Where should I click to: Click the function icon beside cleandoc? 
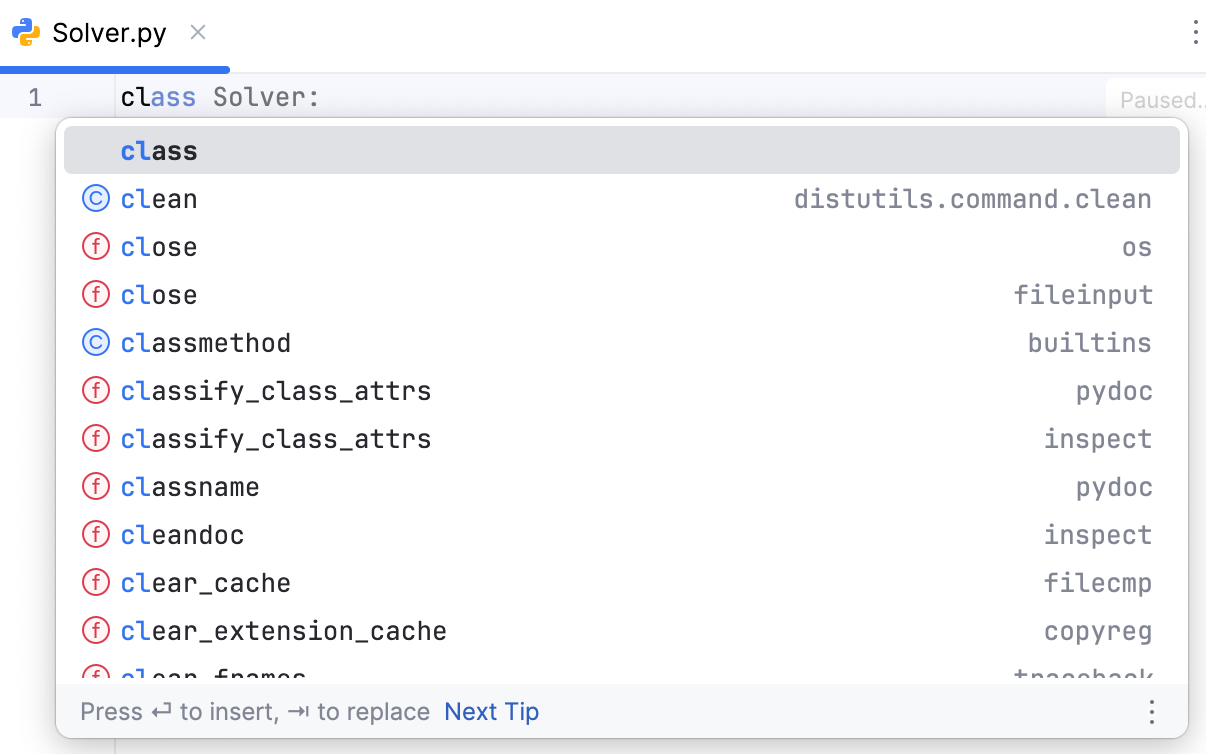[x=95, y=533]
